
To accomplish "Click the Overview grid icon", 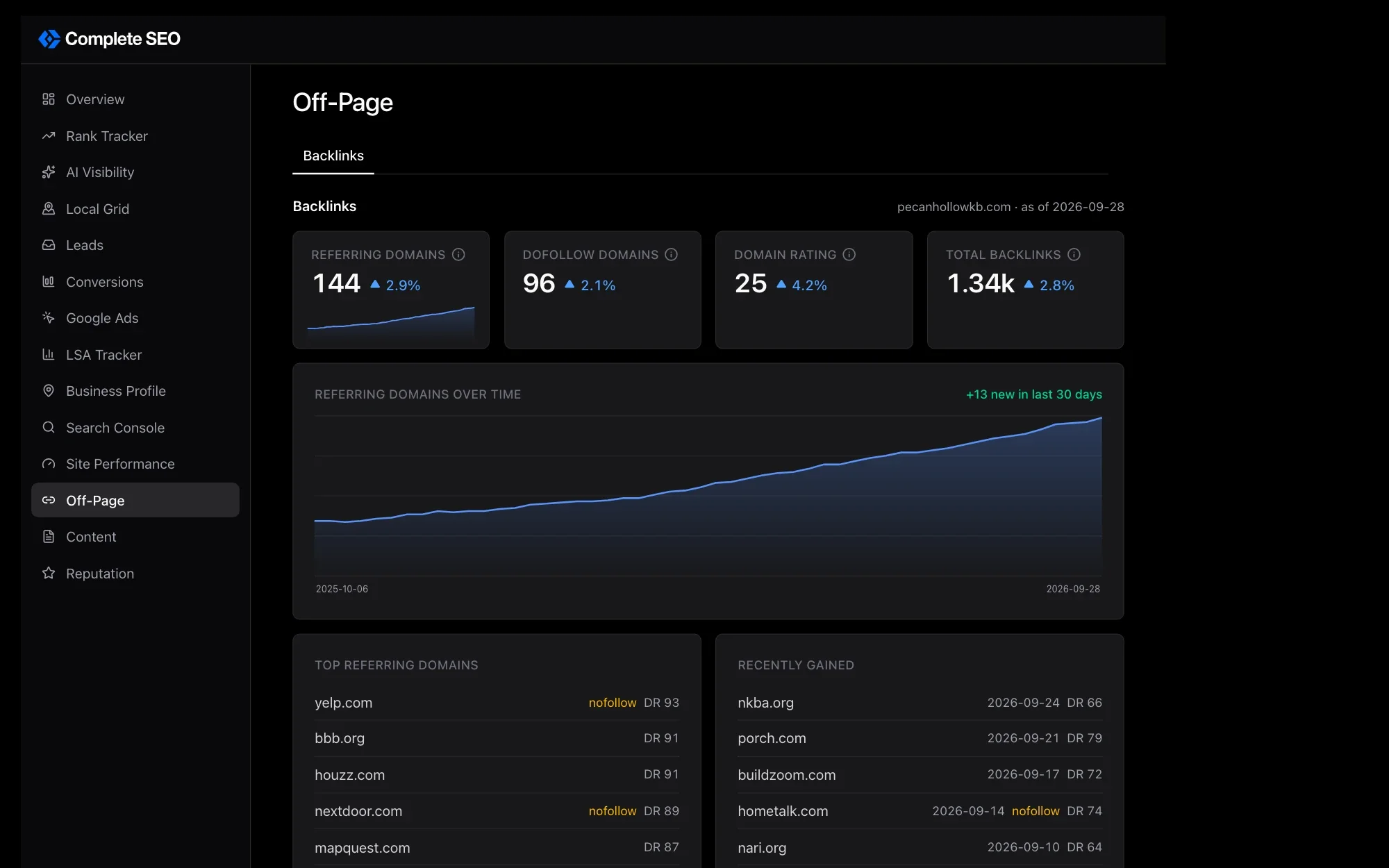I will [x=49, y=99].
